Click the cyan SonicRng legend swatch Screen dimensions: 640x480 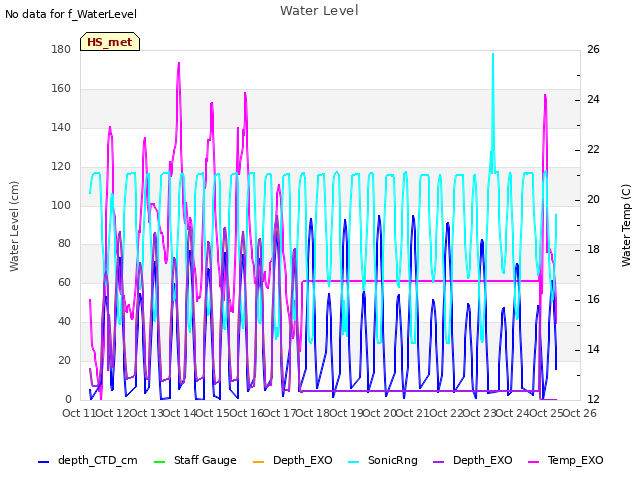click(354, 462)
